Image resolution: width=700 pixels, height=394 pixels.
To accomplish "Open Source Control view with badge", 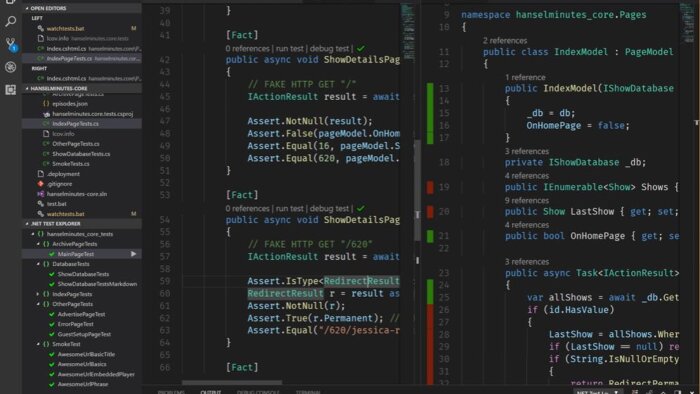I will pos(10,44).
